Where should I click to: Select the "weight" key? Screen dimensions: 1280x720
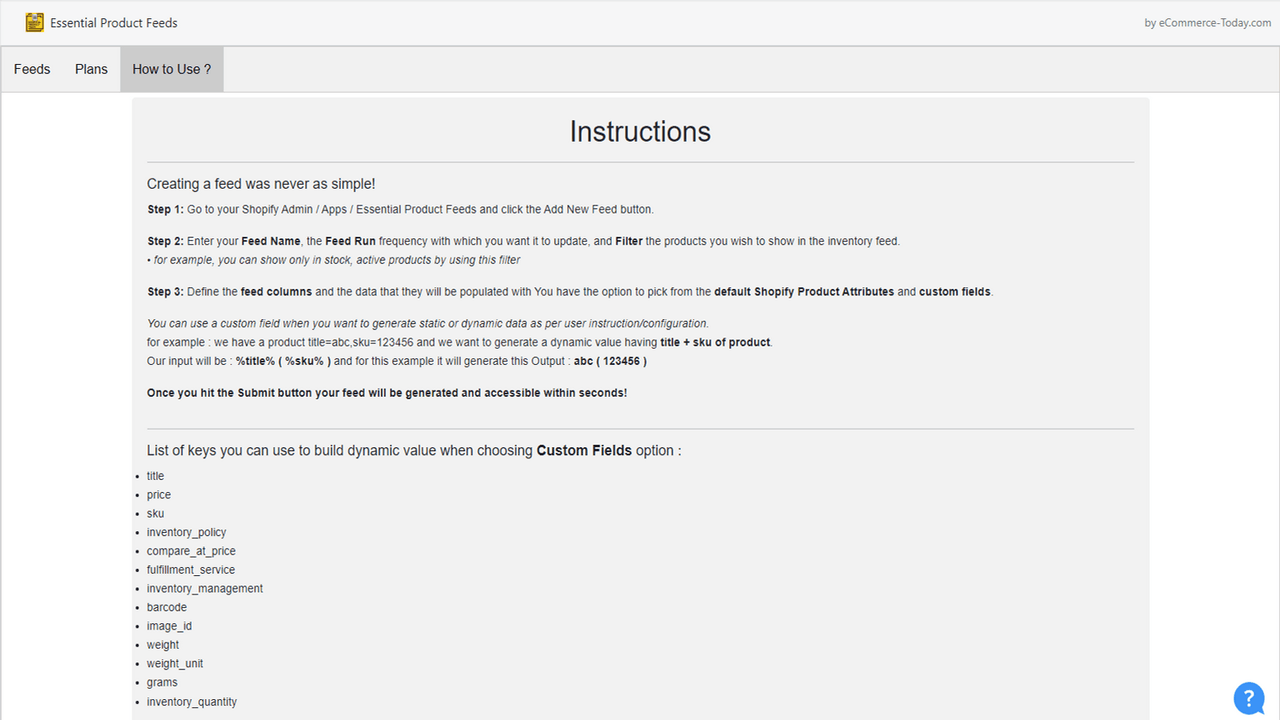pyautogui.click(x=162, y=644)
